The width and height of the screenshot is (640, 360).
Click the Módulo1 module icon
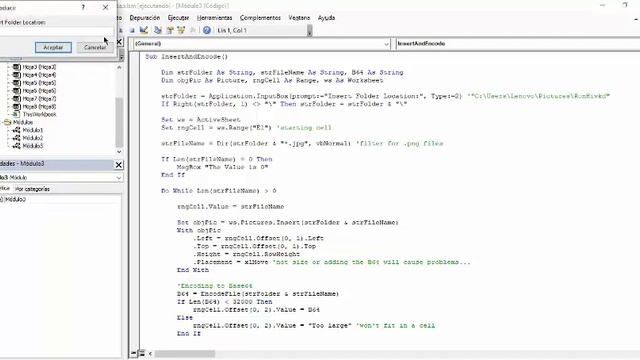16,130
